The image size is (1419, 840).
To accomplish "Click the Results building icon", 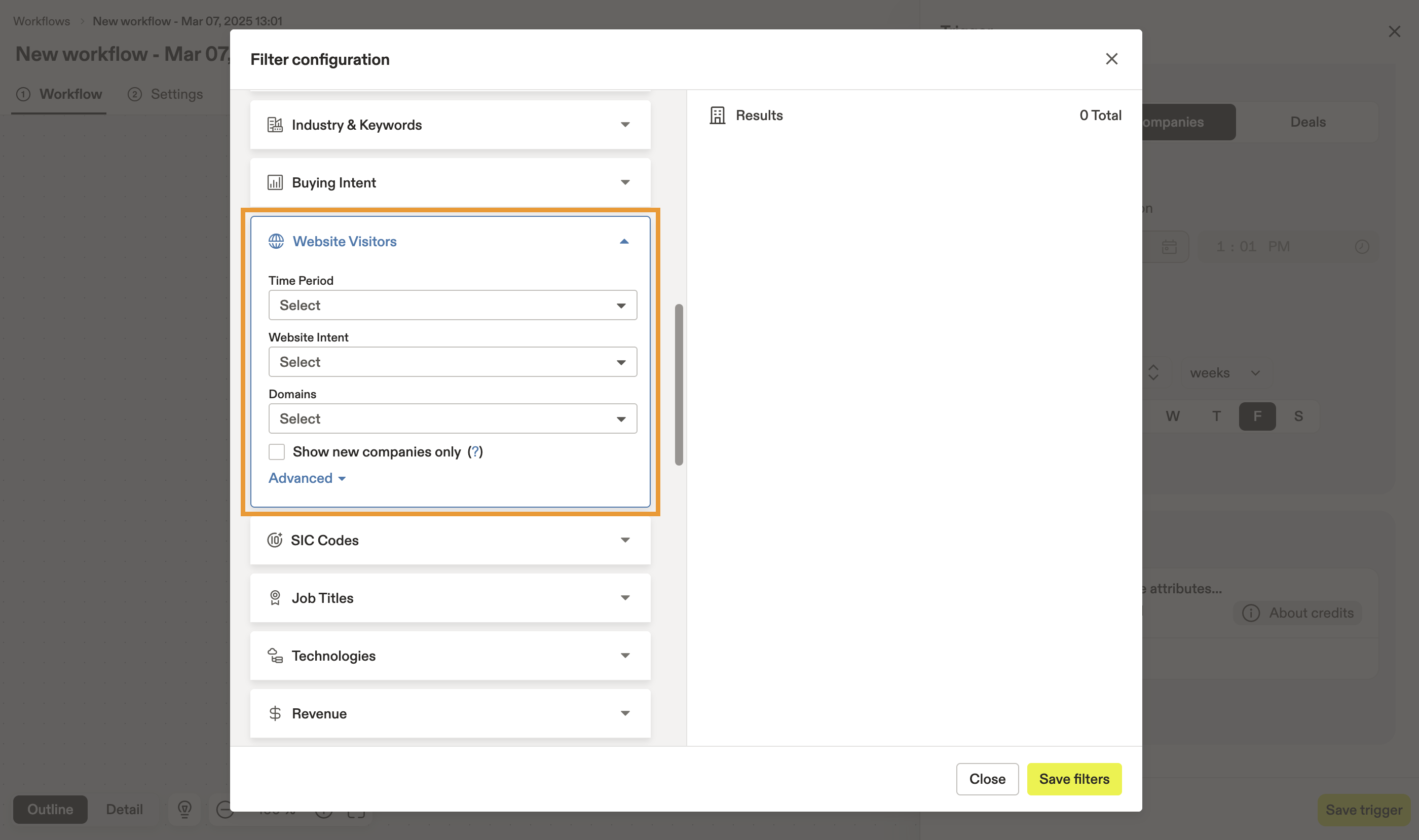I will click(717, 116).
